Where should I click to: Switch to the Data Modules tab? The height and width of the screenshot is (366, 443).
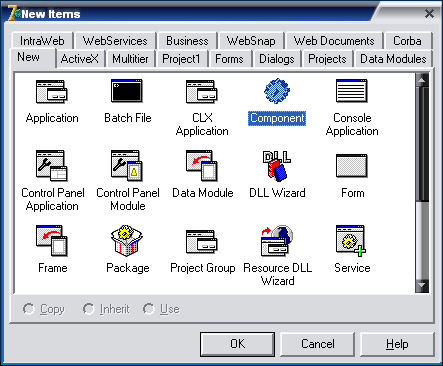coord(393,59)
